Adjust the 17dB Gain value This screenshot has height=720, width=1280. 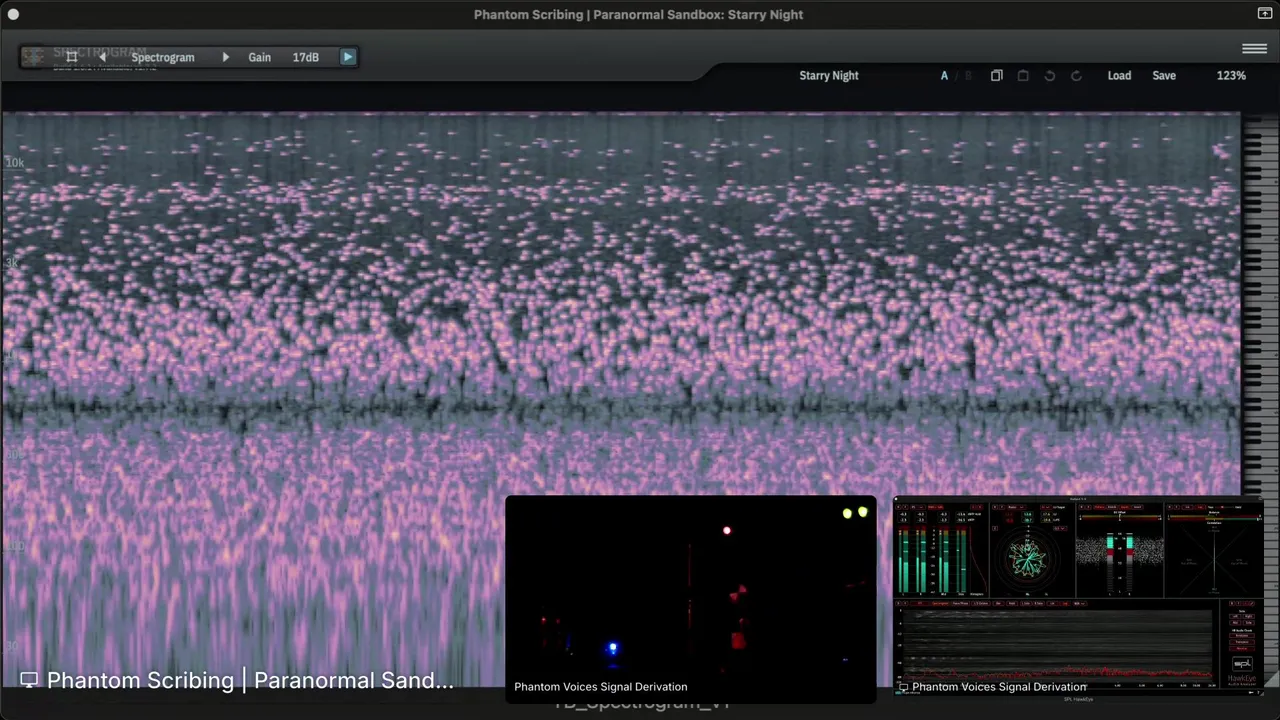click(x=305, y=57)
